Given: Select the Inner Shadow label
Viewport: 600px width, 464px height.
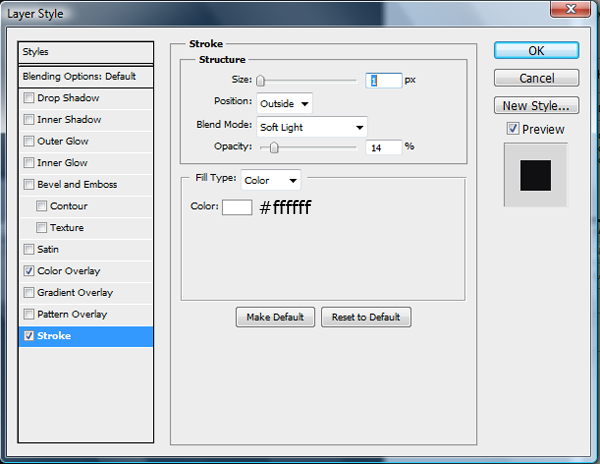Looking at the screenshot, I should point(69,120).
